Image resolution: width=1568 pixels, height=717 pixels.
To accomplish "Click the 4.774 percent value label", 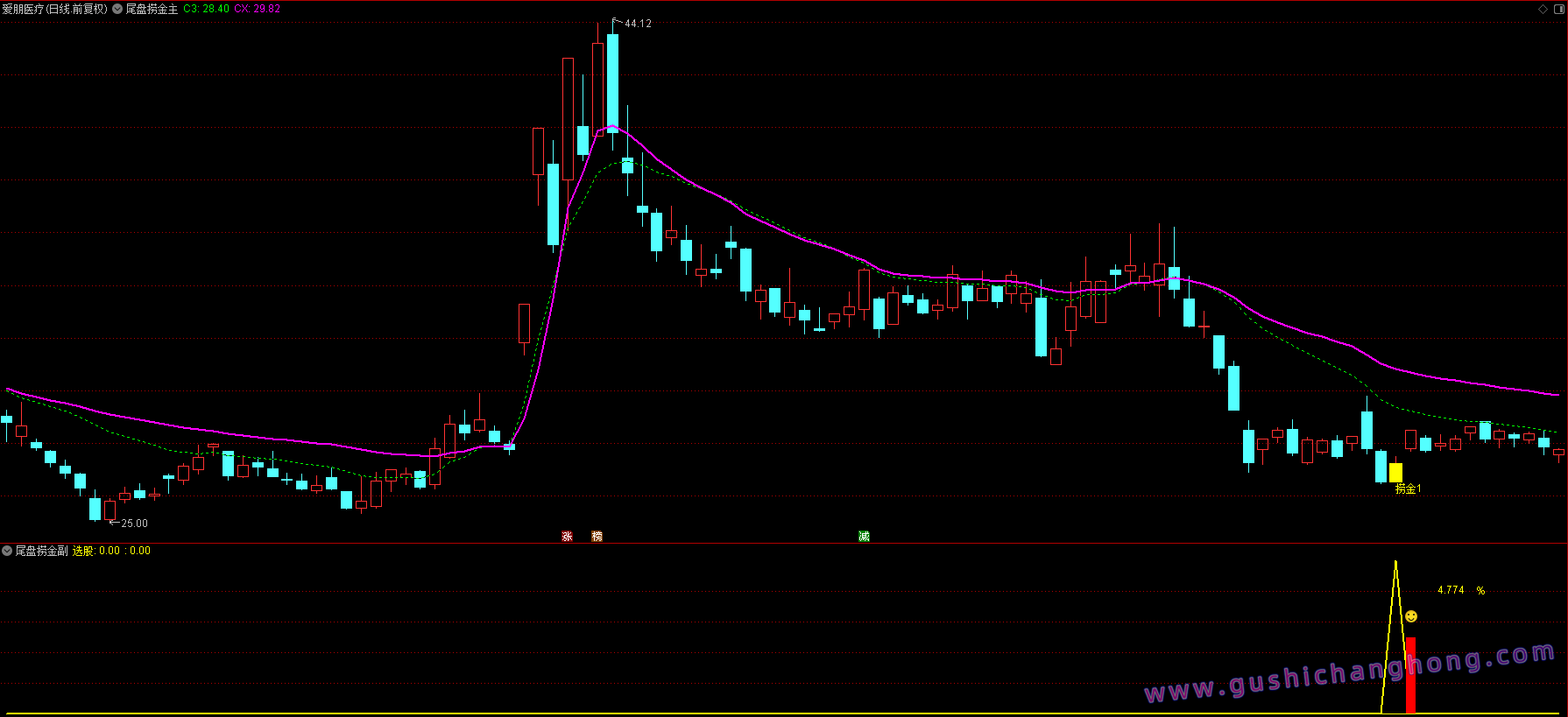I will pos(1451,590).
